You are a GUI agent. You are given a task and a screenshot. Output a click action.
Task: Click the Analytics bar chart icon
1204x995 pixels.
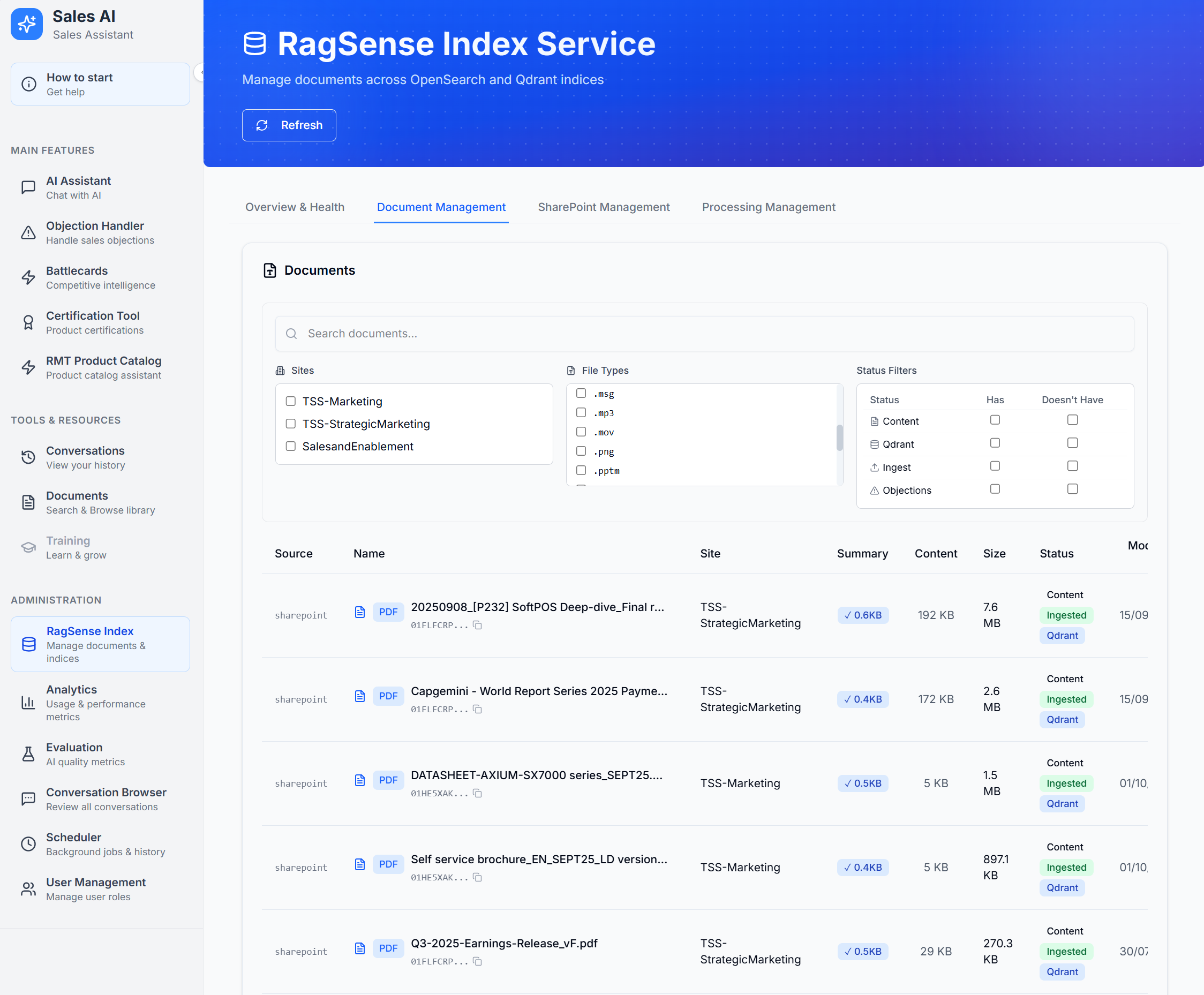click(28, 703)
